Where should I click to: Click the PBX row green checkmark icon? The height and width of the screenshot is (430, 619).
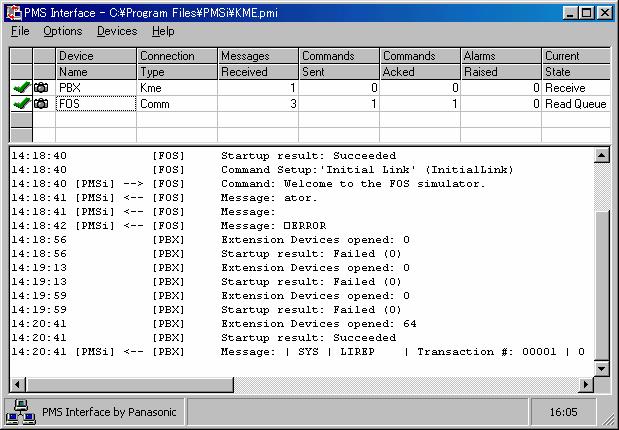tap(21, 87)
